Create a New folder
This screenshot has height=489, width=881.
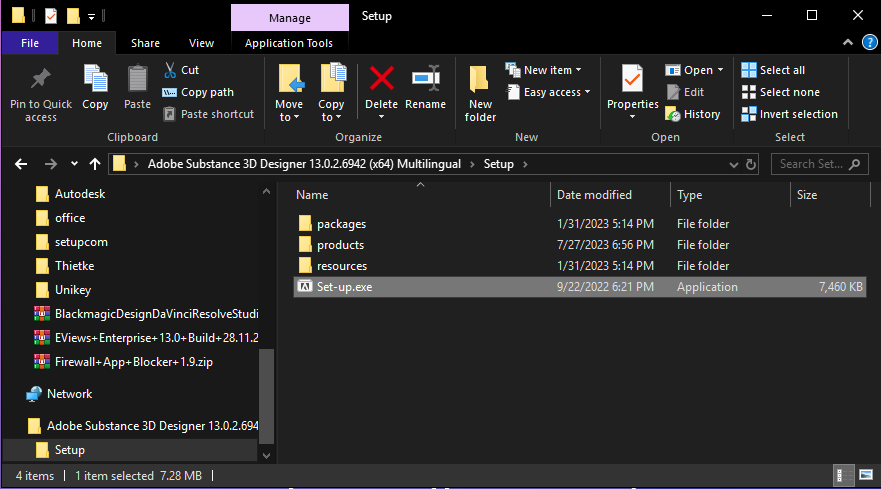tap(480, 94)
